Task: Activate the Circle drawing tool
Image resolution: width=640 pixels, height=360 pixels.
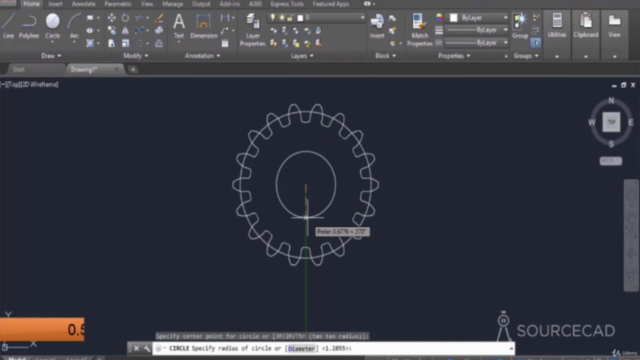Action: click(x=52, y=26)
